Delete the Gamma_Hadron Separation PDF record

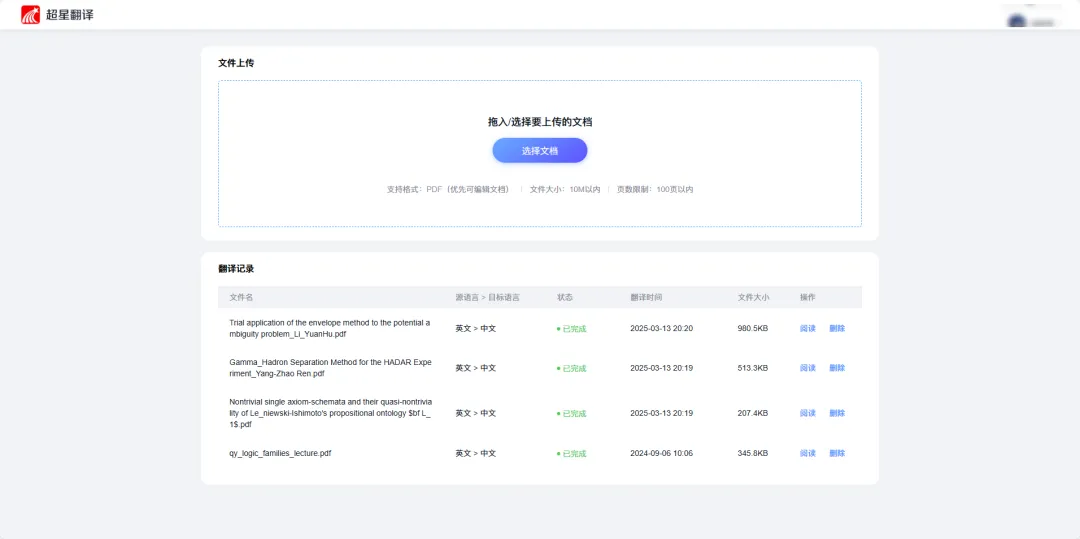[837, 368]
